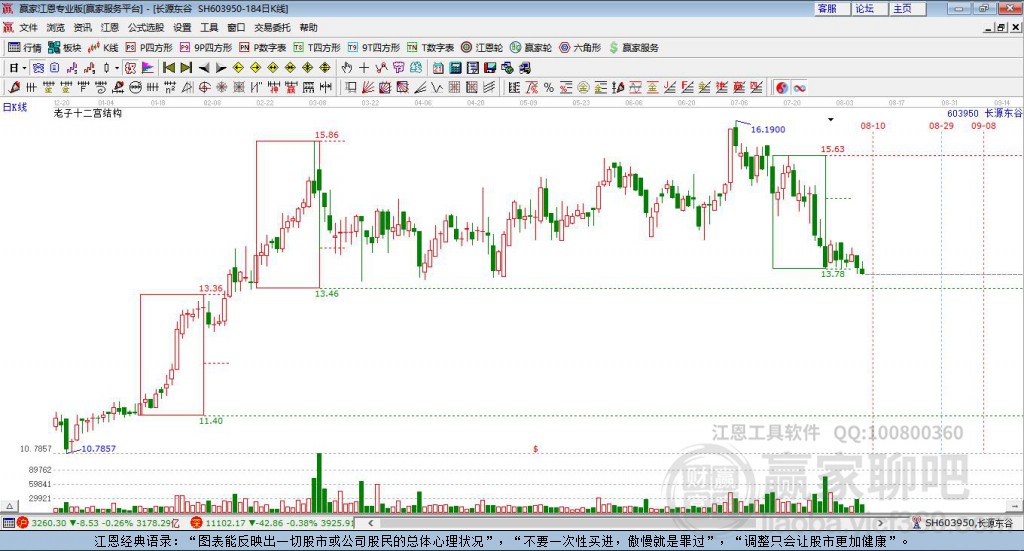This screenshot has height=551, width=1024.
Task: Expand the 日 period dropdown arrow
Action: pyautogui.click(x=24, y=68)
